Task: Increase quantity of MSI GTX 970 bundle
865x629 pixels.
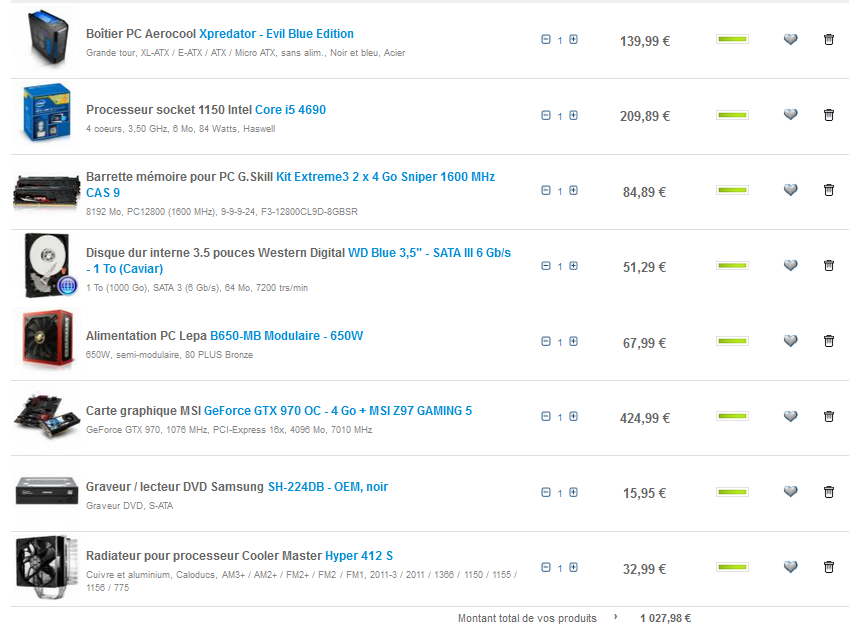Action: pyautogui.click(x=573, y=417)
